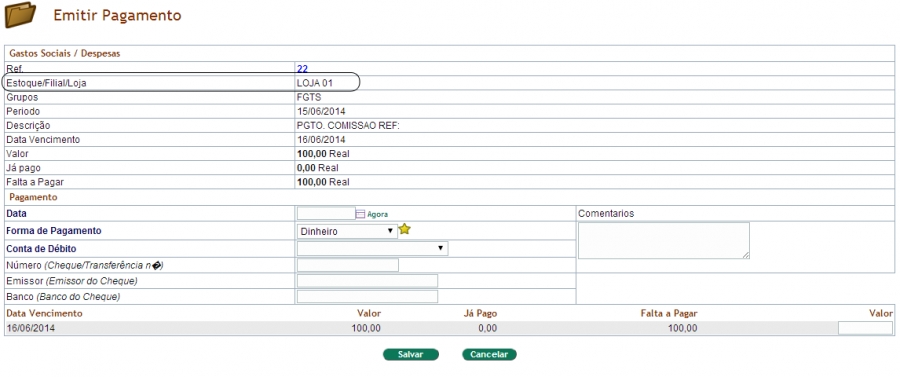
Task: Click the Periodo value 15/06/2014
Action: coord(321,111)
